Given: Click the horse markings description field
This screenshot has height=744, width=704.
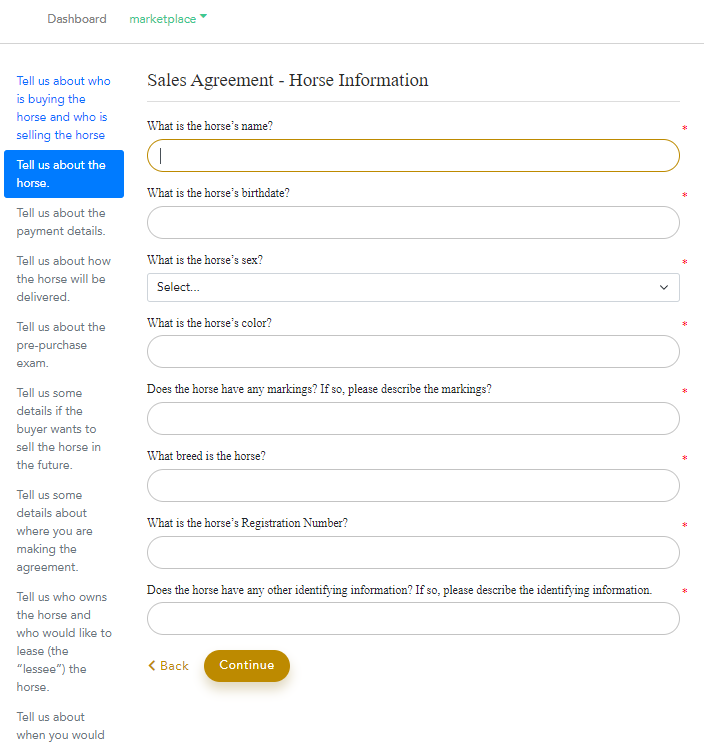Looking at the screenshot, I should [412, 418].
